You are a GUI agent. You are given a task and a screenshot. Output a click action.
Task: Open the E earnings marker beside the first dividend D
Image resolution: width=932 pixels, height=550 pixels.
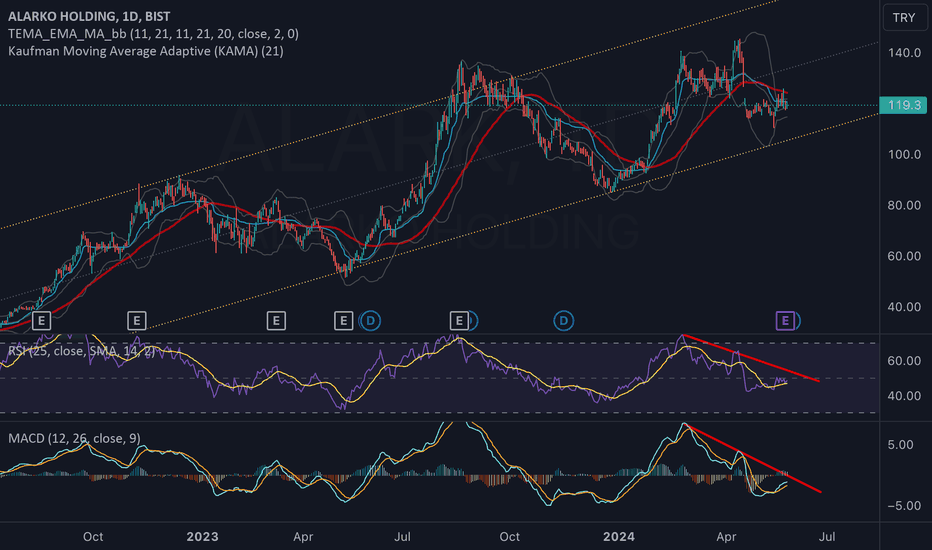[344, 321]
